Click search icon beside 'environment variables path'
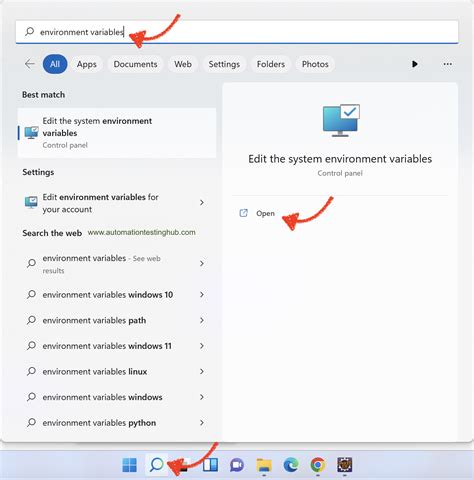474x480 pixels. tap(31, 320)
